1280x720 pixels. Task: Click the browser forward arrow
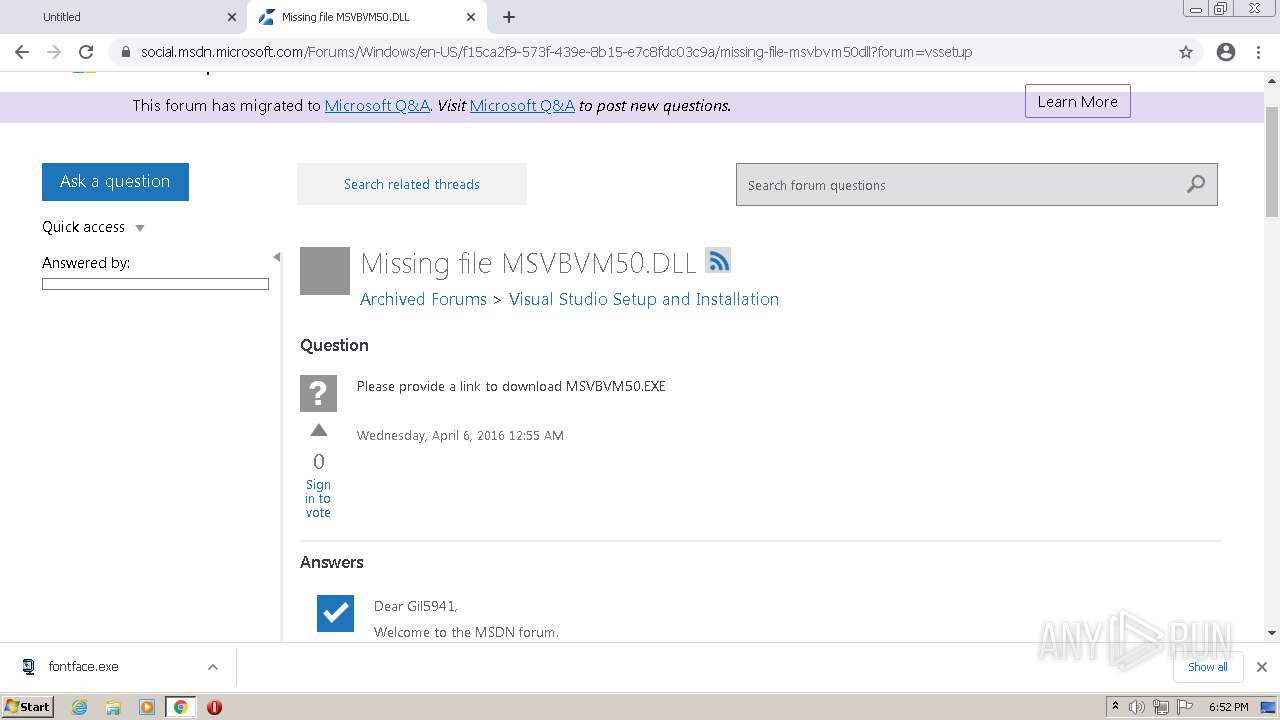tap(54, 52)
